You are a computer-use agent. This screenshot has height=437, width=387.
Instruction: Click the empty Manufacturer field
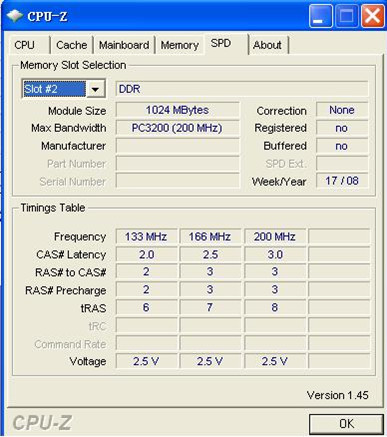177,146
